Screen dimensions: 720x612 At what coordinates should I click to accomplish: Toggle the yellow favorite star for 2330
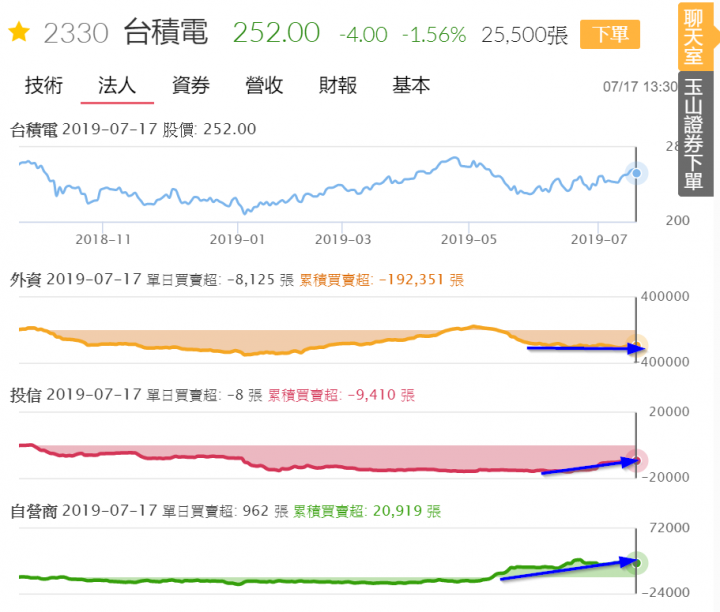click(x=19, y=32)
